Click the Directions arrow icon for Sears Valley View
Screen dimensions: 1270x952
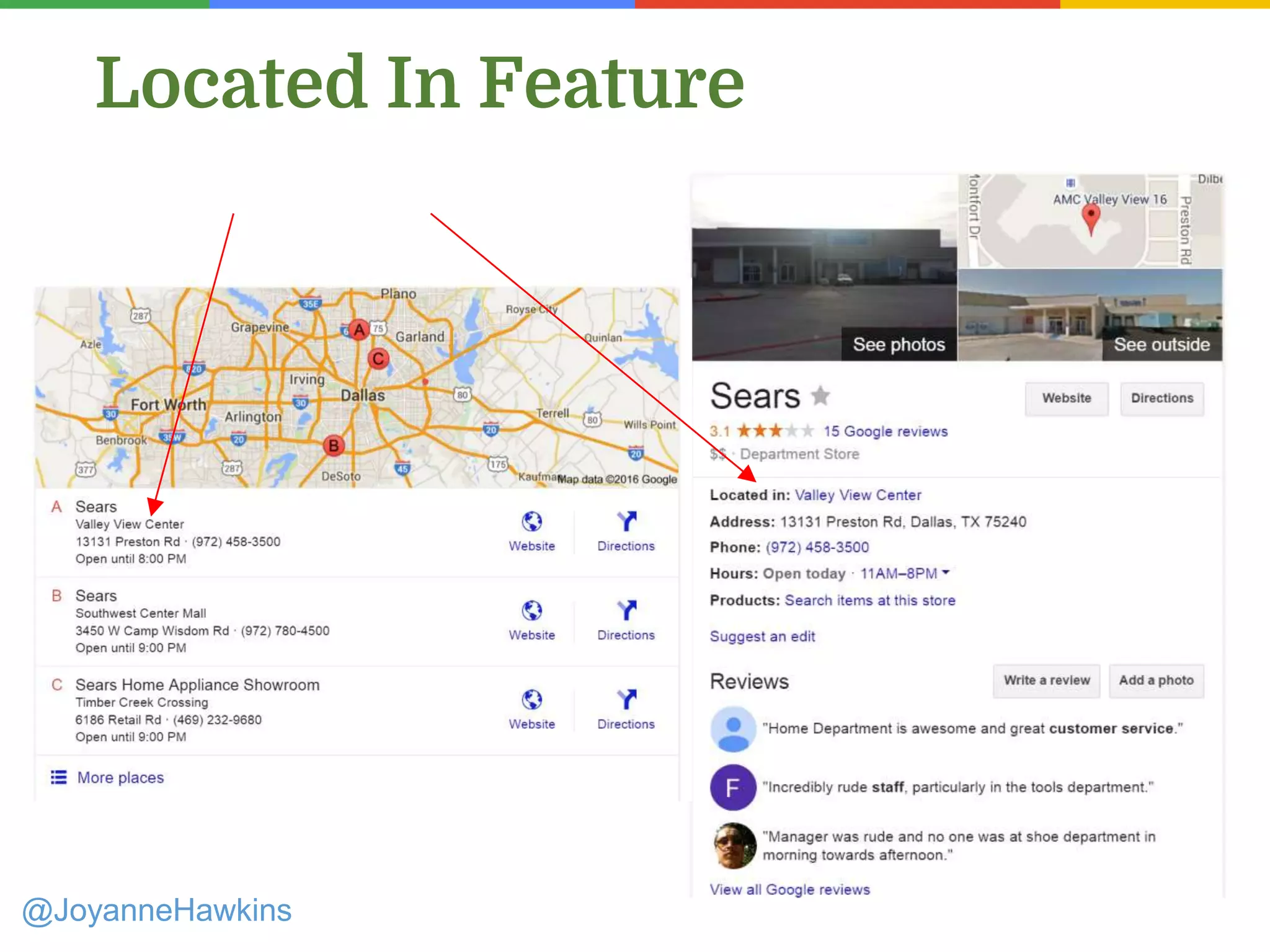click(x=626, y=522)
